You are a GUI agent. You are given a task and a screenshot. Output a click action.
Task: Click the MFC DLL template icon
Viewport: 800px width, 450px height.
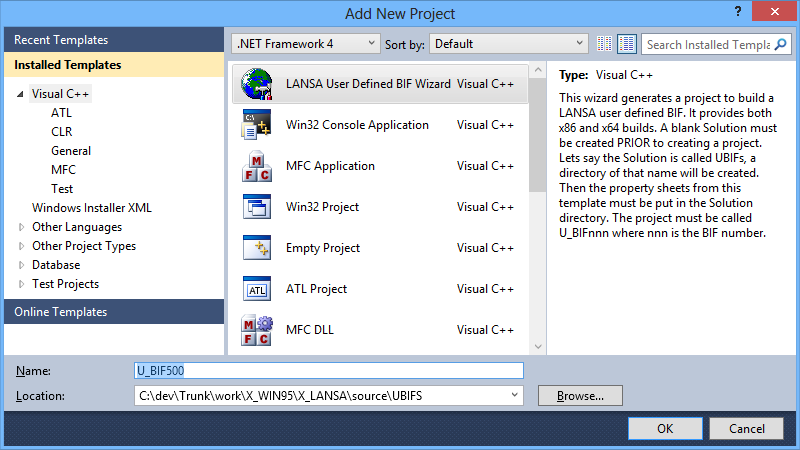coord(257,330)
